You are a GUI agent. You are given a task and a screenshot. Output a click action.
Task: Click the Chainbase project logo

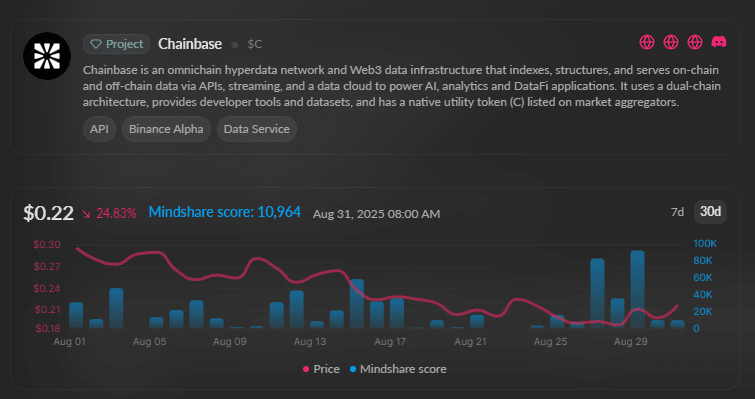tap(47, 56)
